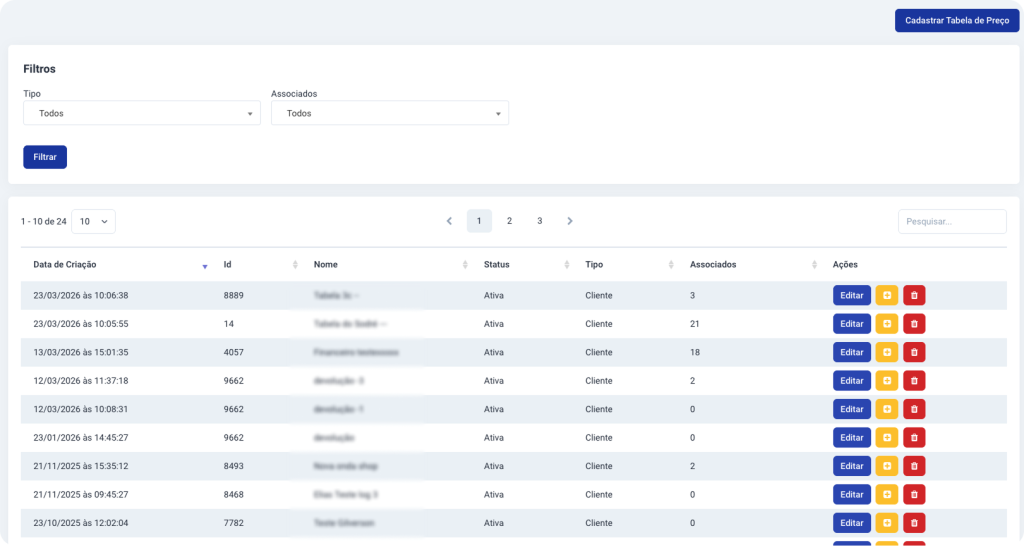The width and height of the screenshot is (1024, 550).
Task: Delete the row with Id 14
Action: tap(914, 324)
